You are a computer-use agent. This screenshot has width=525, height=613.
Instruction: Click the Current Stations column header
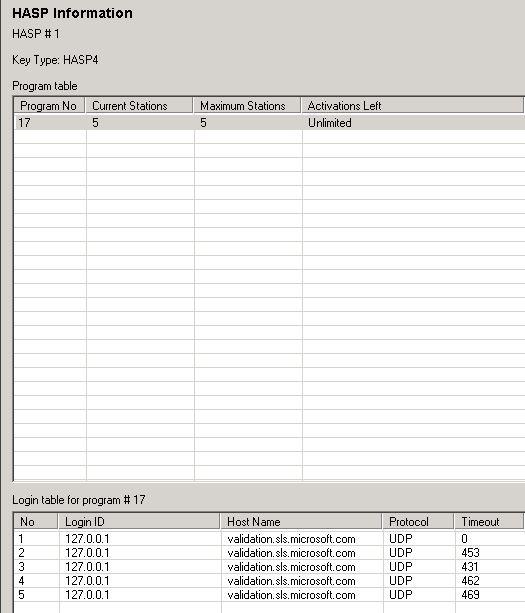tap(139, 106)
